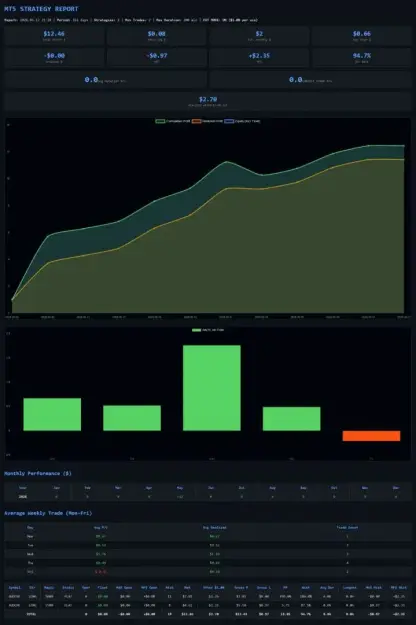The image size is (416, 625).
Task: Toggle the orange series legend swatch
Action: coord(196,121)
